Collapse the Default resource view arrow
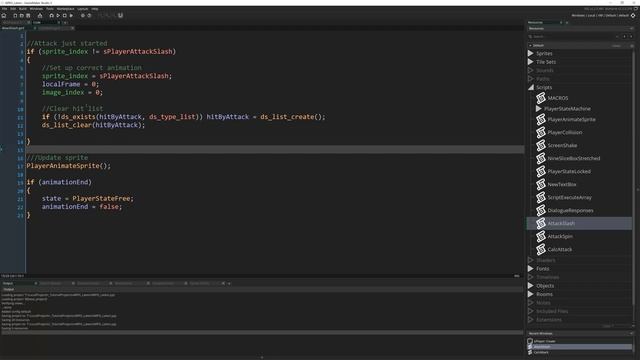The height and width of the screenshot is (360, 640). 530,46
